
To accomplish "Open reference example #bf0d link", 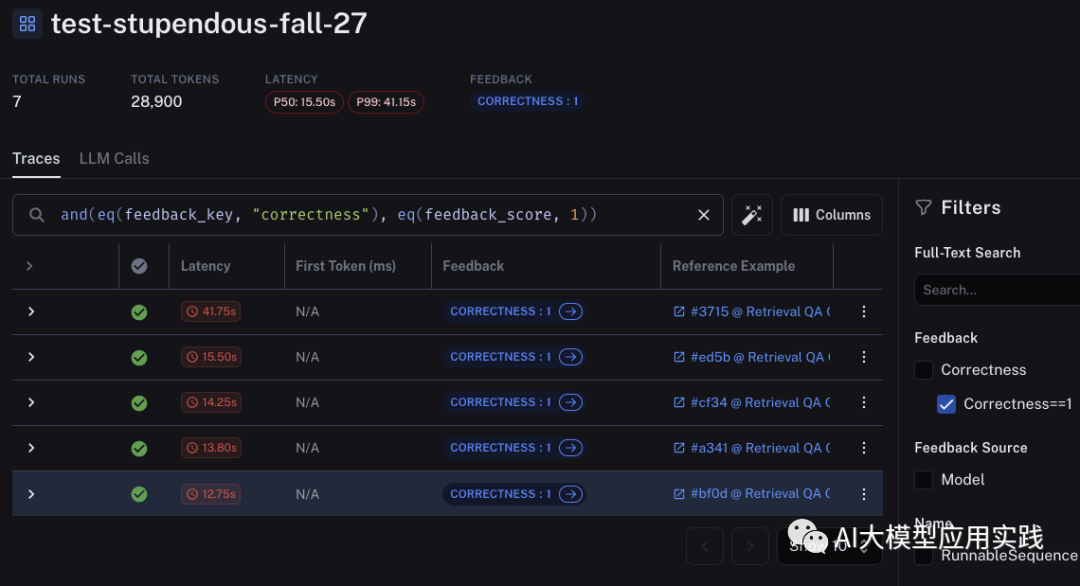I will coord(751,493).
